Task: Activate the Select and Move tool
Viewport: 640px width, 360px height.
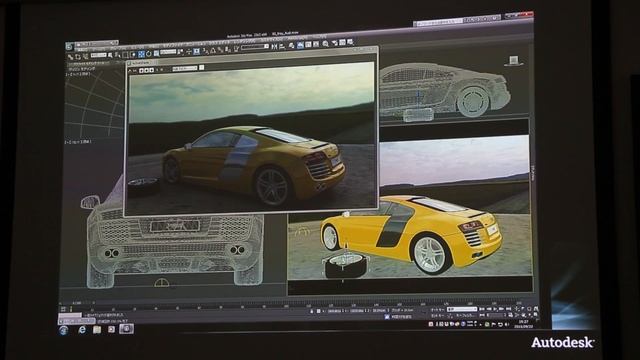Action: click(x=141, y=54)
